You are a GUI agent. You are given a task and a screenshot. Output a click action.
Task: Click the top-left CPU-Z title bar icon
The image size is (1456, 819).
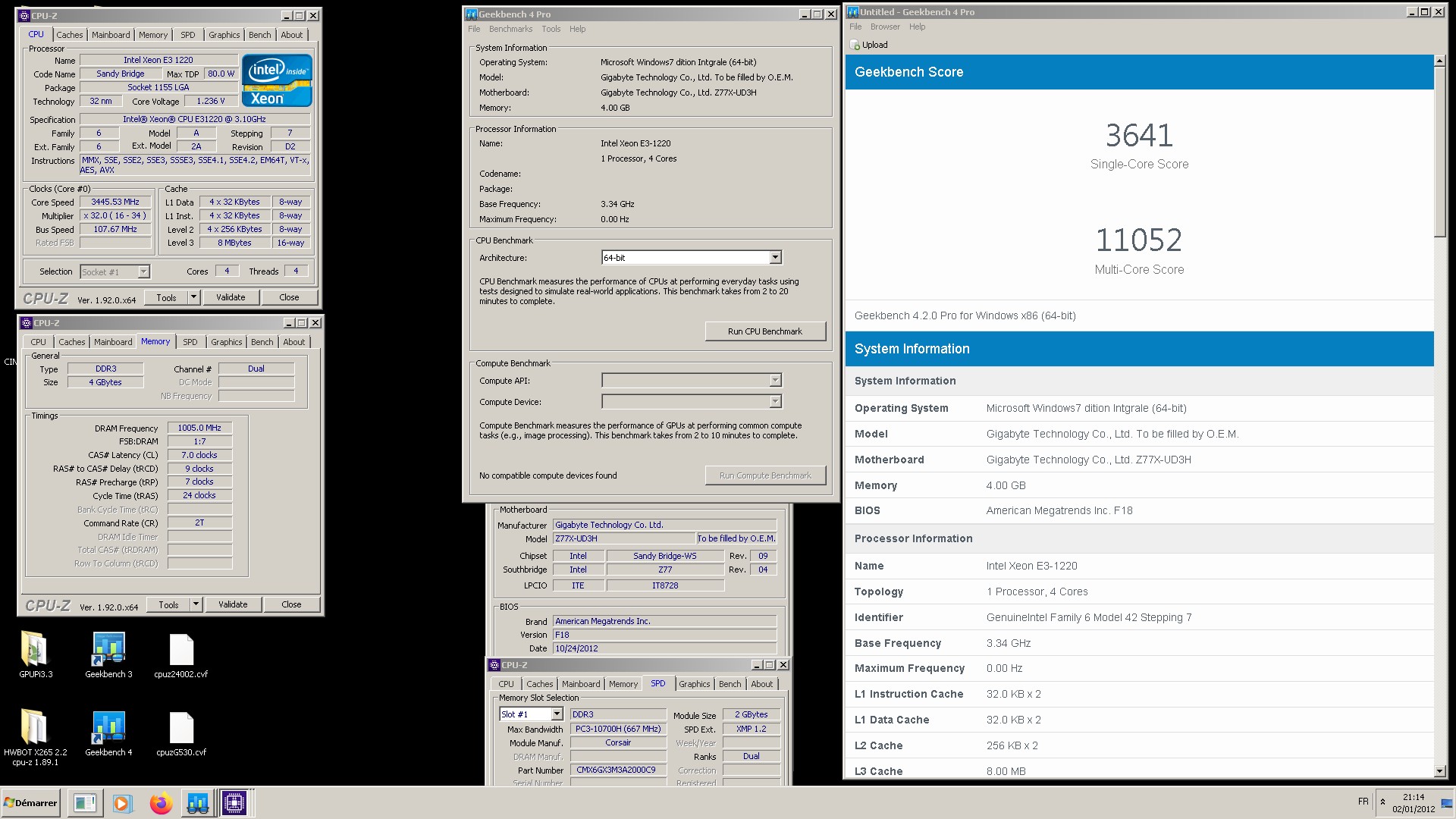pyautogui.click(x=24, y=15)
